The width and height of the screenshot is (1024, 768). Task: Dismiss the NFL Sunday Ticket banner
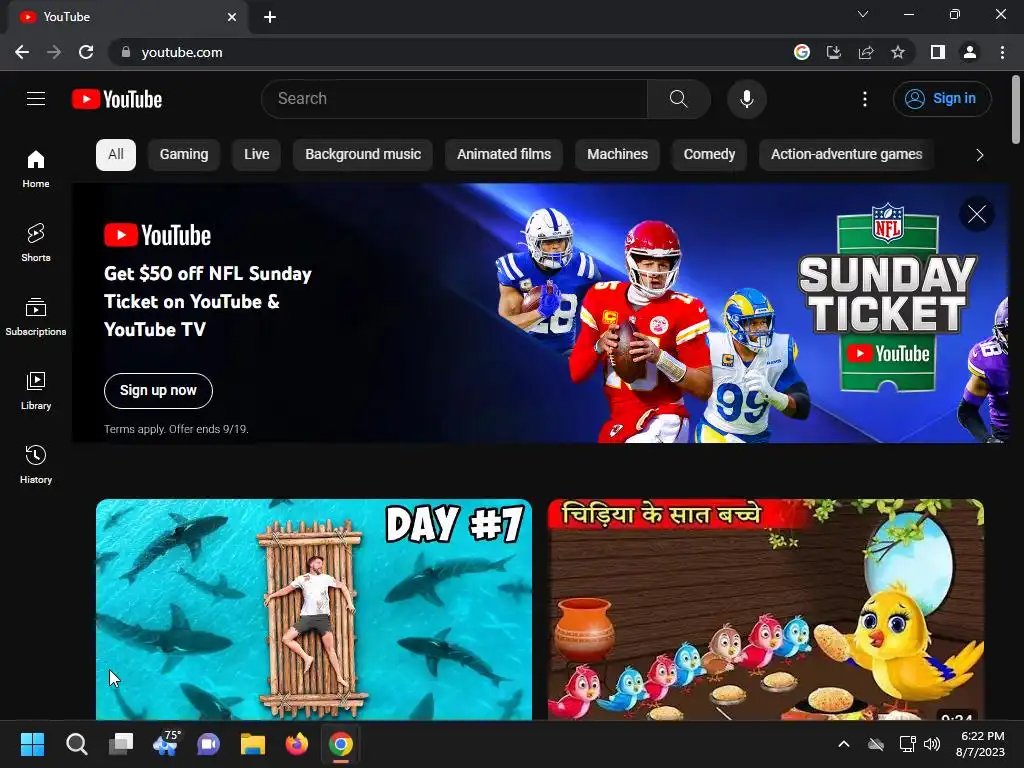(976, 214)
